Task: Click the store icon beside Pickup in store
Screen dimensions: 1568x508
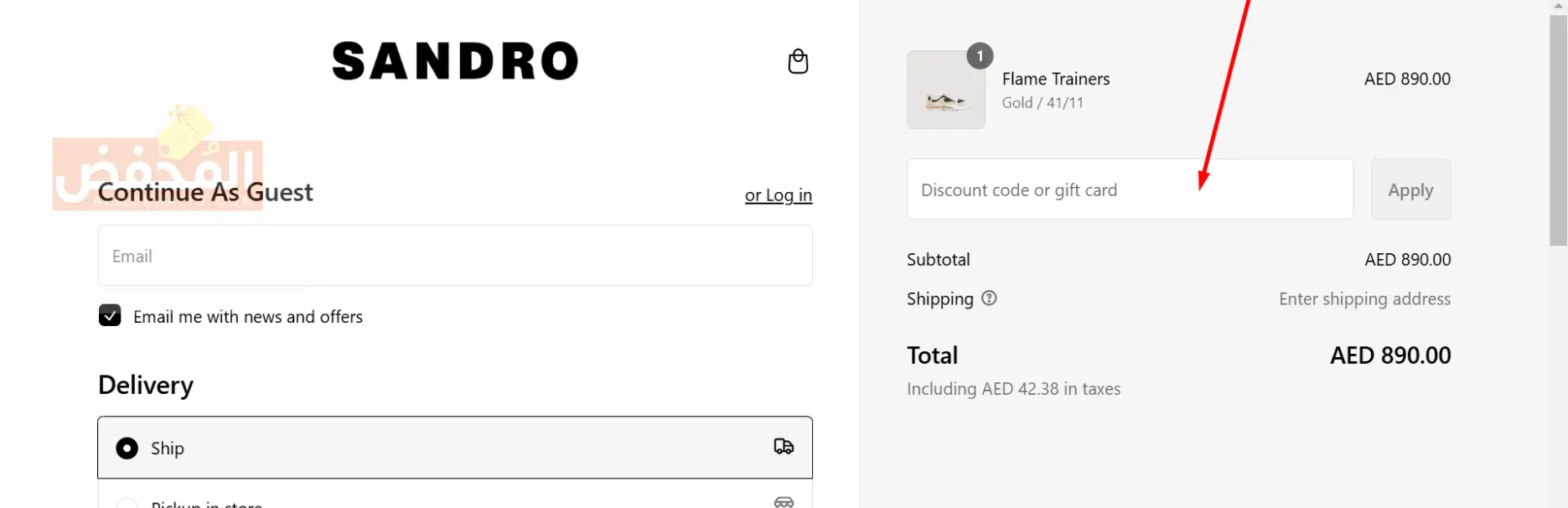Action: [x=784, y=502]
